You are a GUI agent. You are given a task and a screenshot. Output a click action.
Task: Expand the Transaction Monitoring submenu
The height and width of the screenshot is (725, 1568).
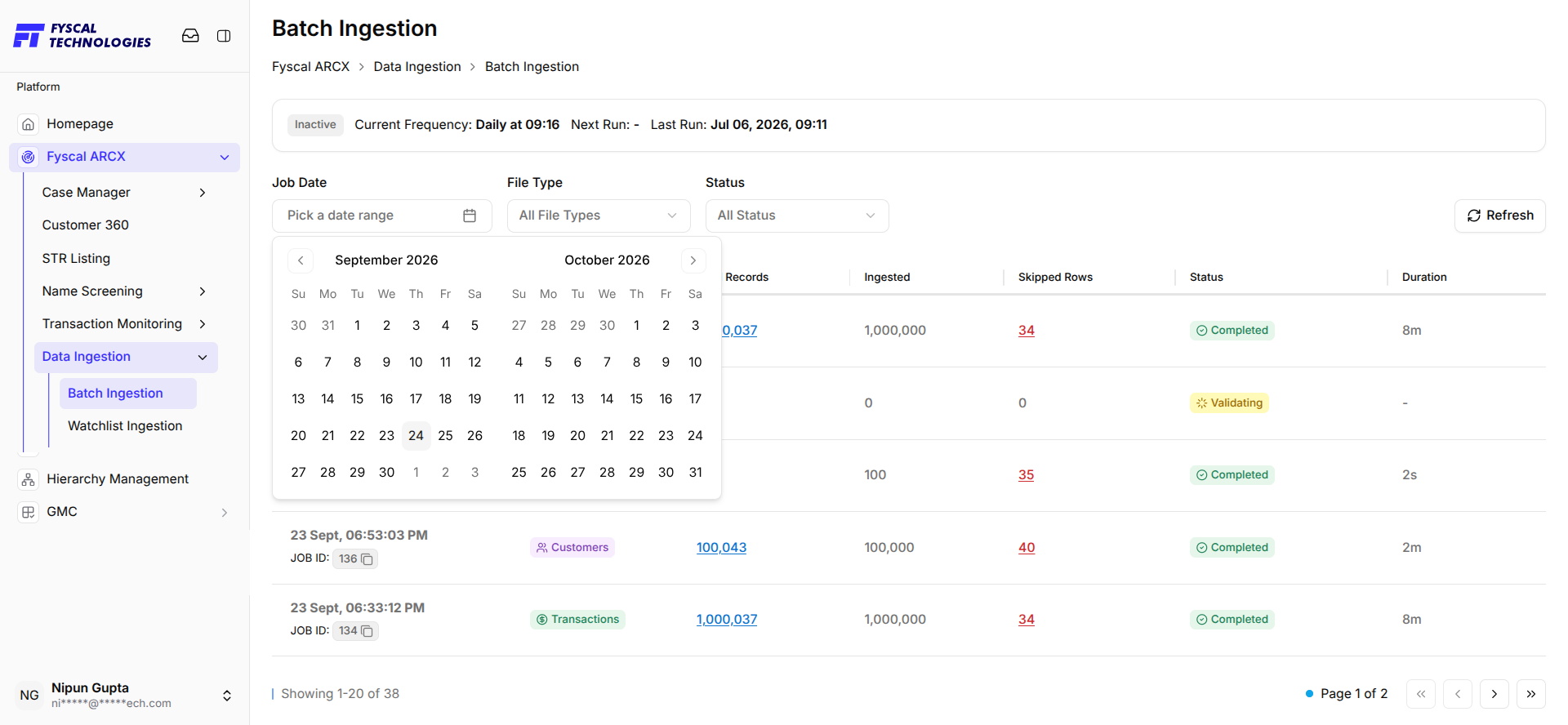click(203, 324)
